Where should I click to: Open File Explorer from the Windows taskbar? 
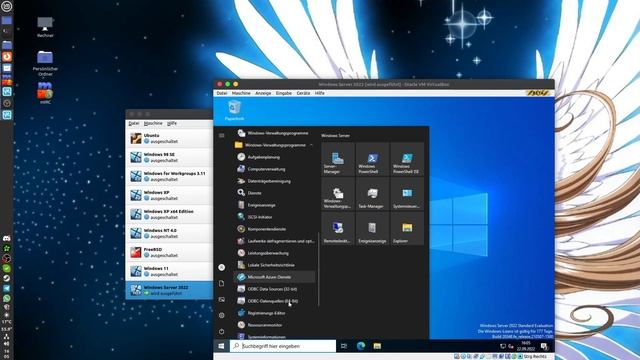click(377, 346)
